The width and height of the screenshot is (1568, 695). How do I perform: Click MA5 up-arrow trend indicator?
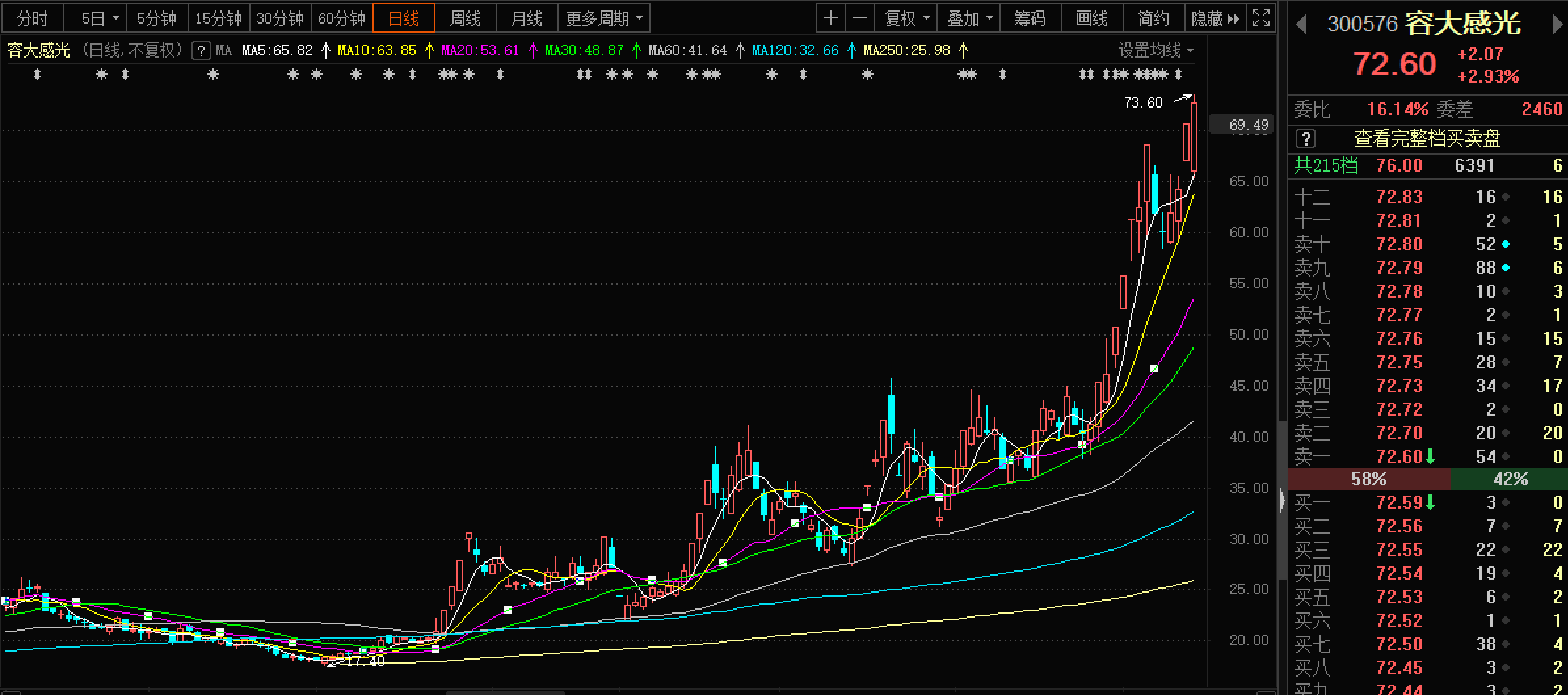click(x=326, y=50)
